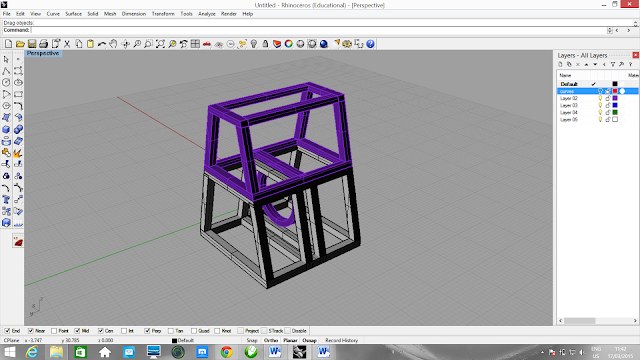This screenshot has height=360, width=640.
Task: Enable the Point osnap checkbox
Action: pos(54,331)
